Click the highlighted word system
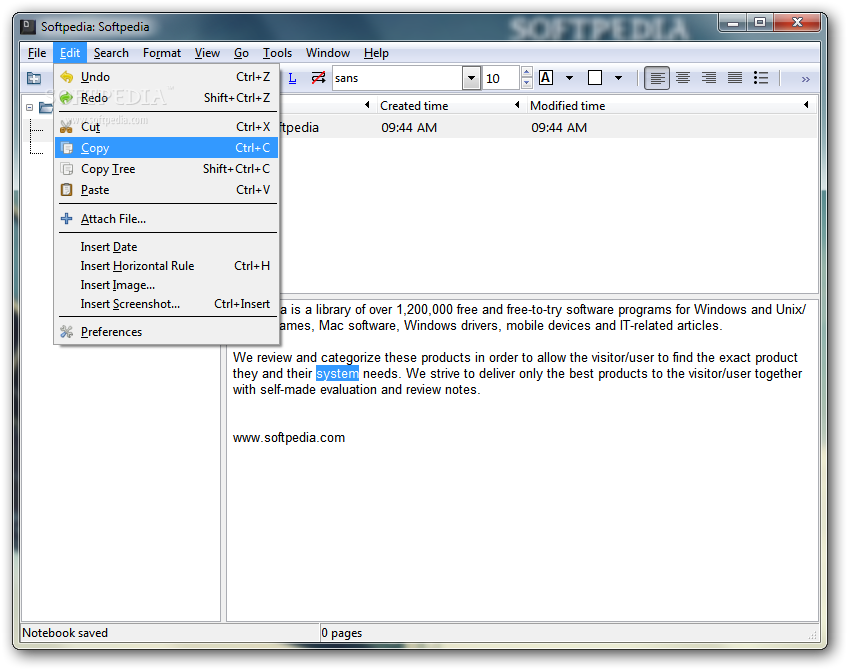The image size is (848, 670). coord(337,374)
